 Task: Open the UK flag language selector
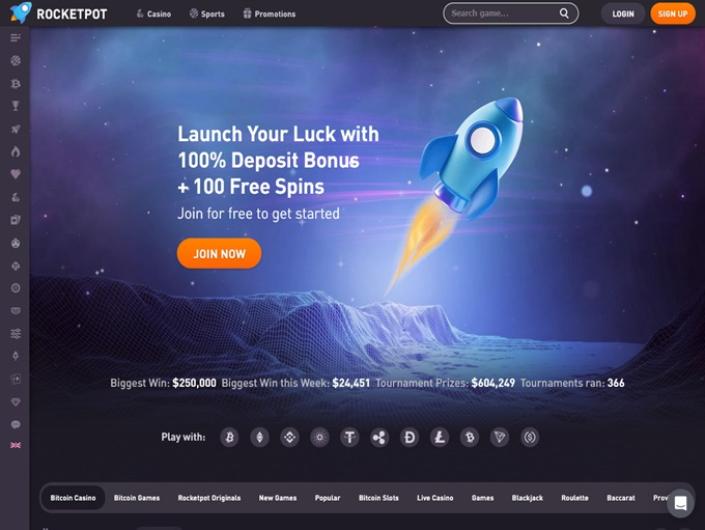point(16,445)
